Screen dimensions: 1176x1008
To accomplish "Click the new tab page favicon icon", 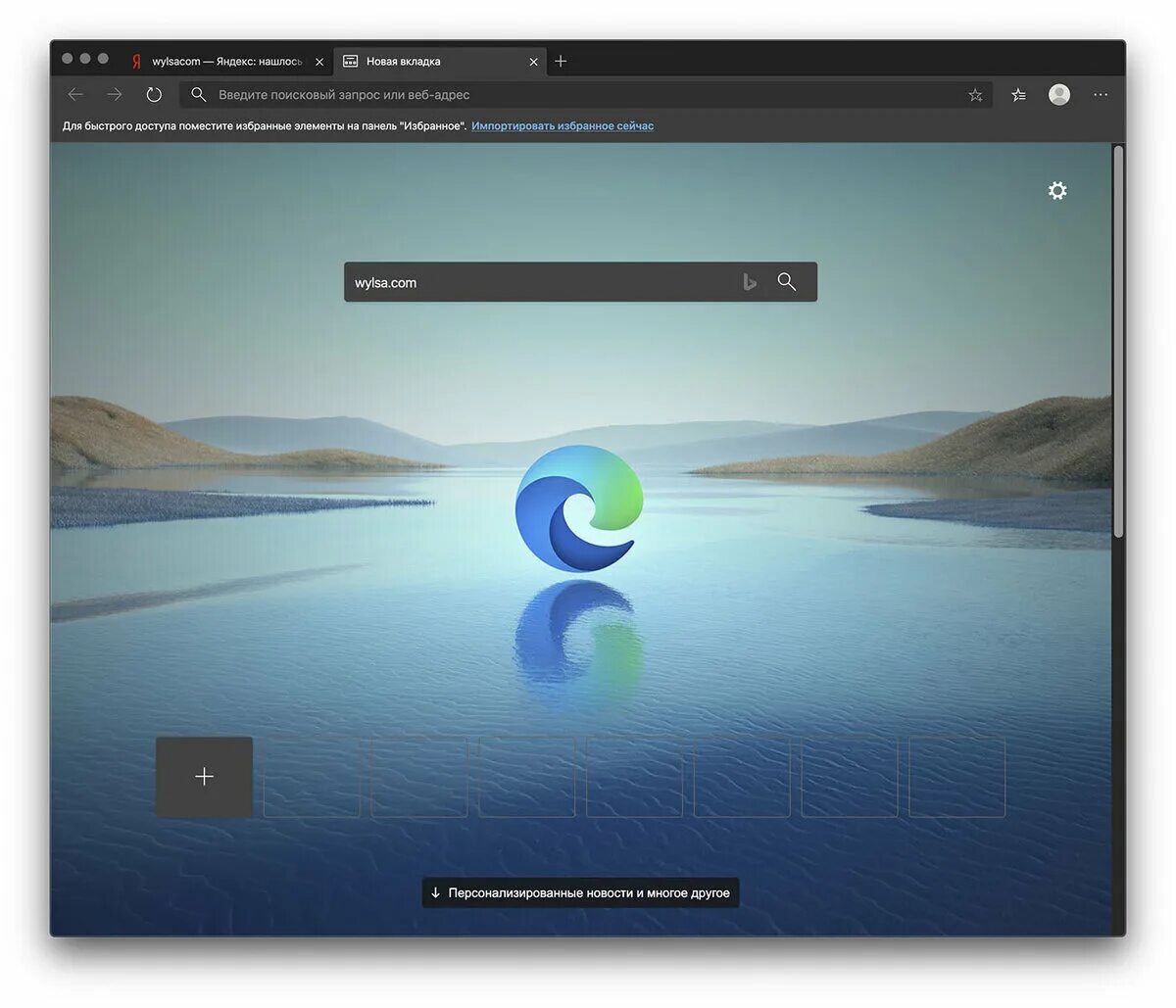I will tap(350, 61).
